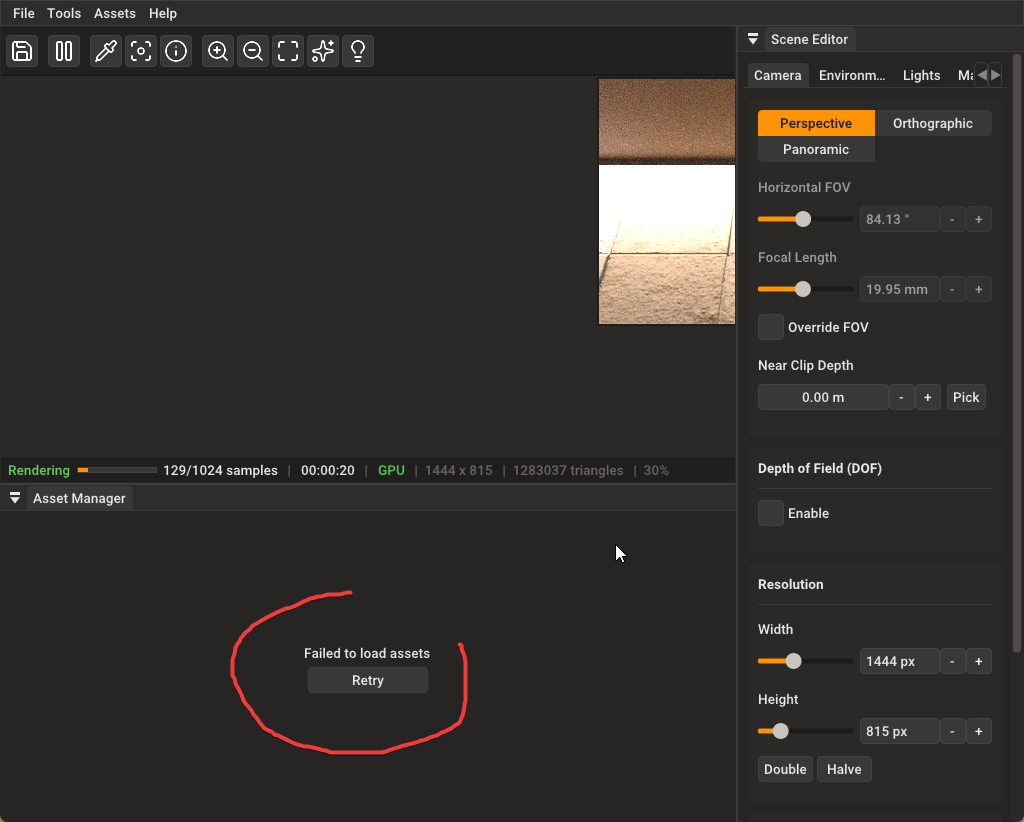Image resolution: width=1024 pixels, height=822 pixels.
Task: Click the fit-to-view frame icon
Action: coord(288,51)
